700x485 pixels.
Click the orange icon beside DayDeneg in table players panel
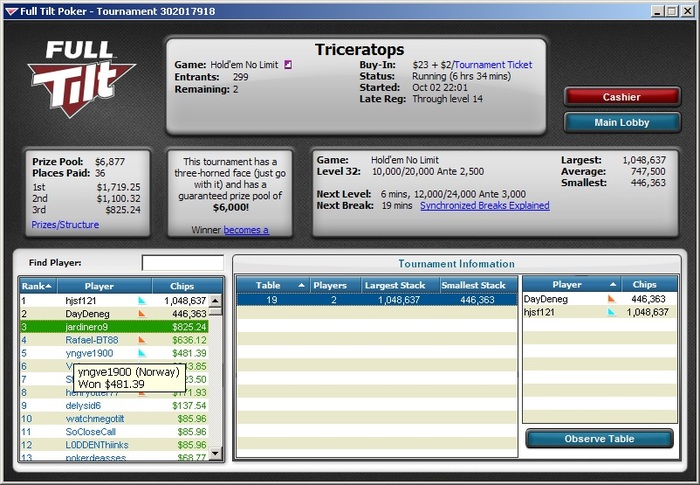[x=612, y=299]
